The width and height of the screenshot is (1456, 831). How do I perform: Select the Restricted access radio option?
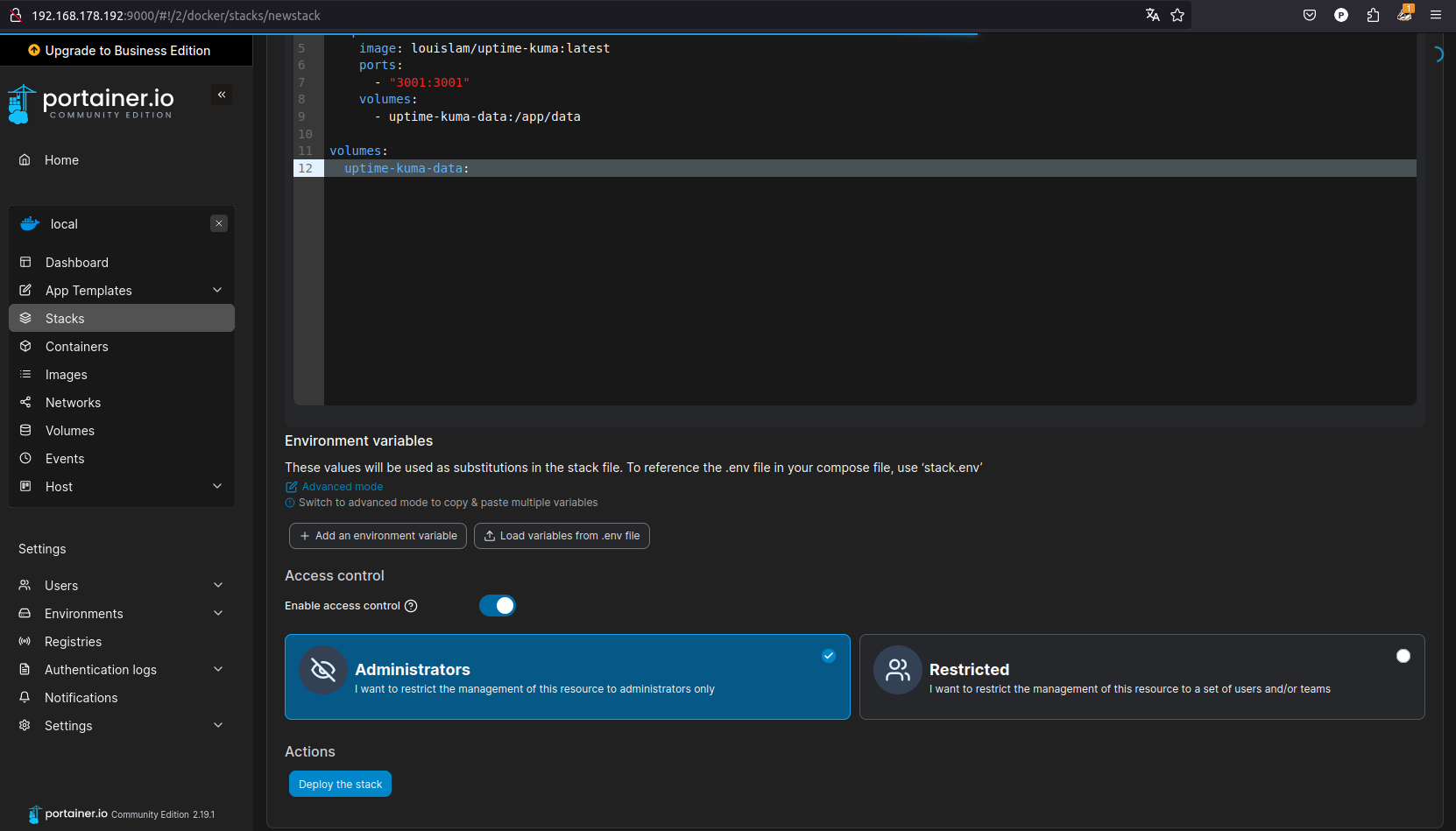pos(1403,656)
